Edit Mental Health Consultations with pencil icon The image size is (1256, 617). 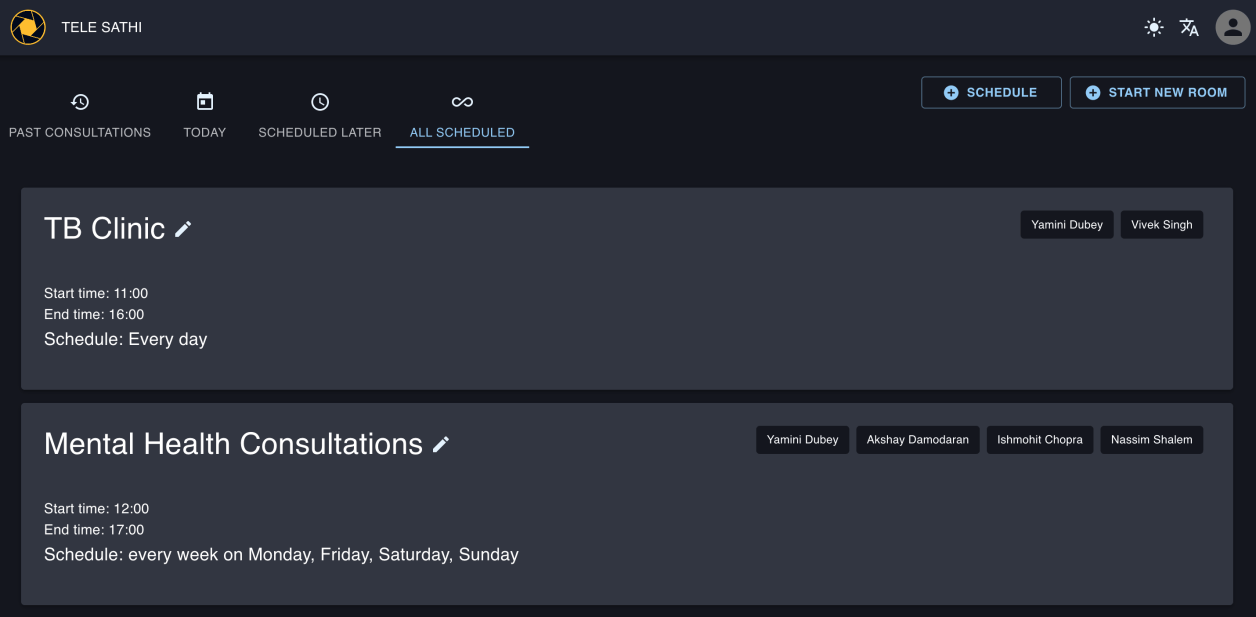click(x=441, y=444)
